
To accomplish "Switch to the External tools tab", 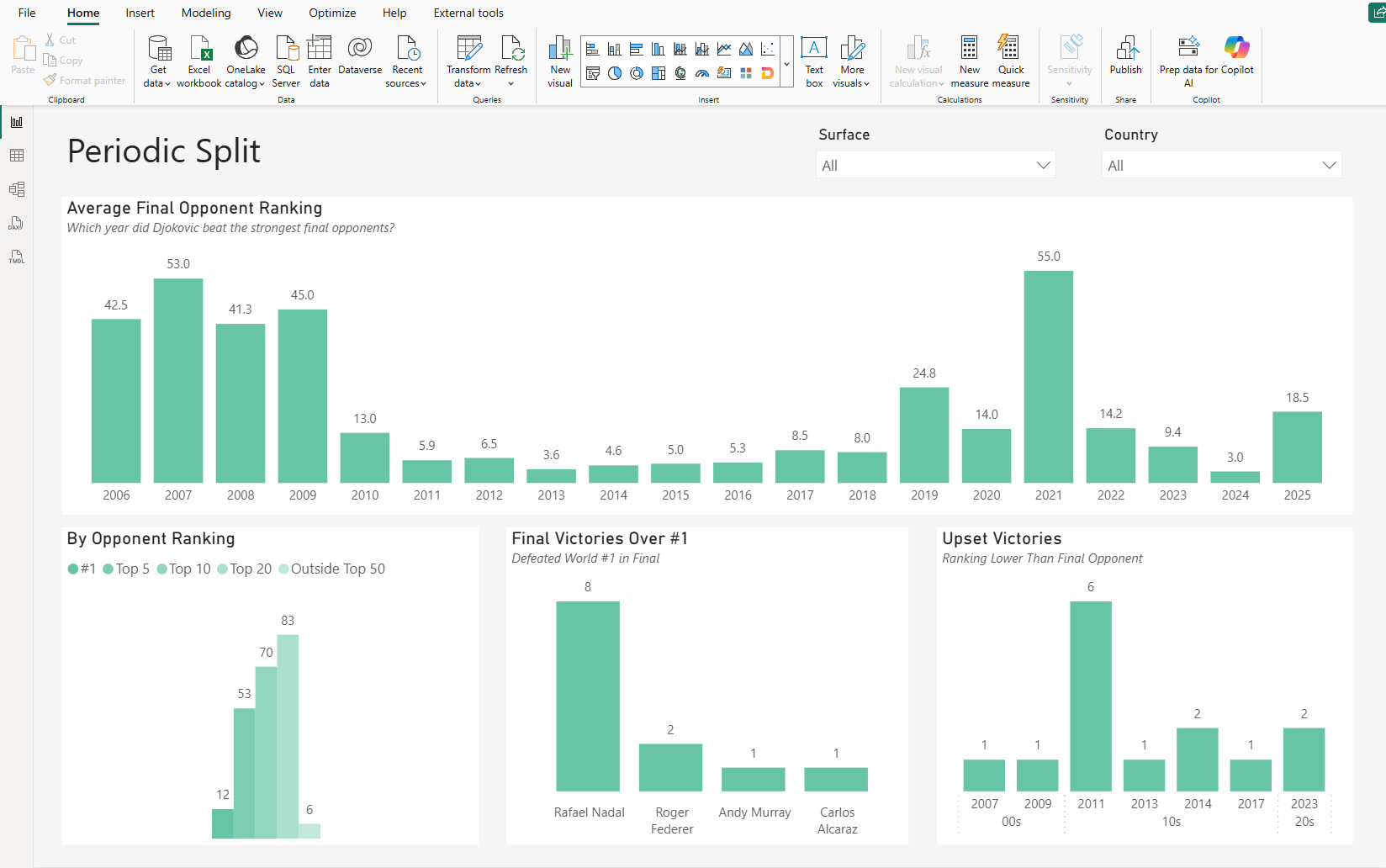I will click(468, 13).
